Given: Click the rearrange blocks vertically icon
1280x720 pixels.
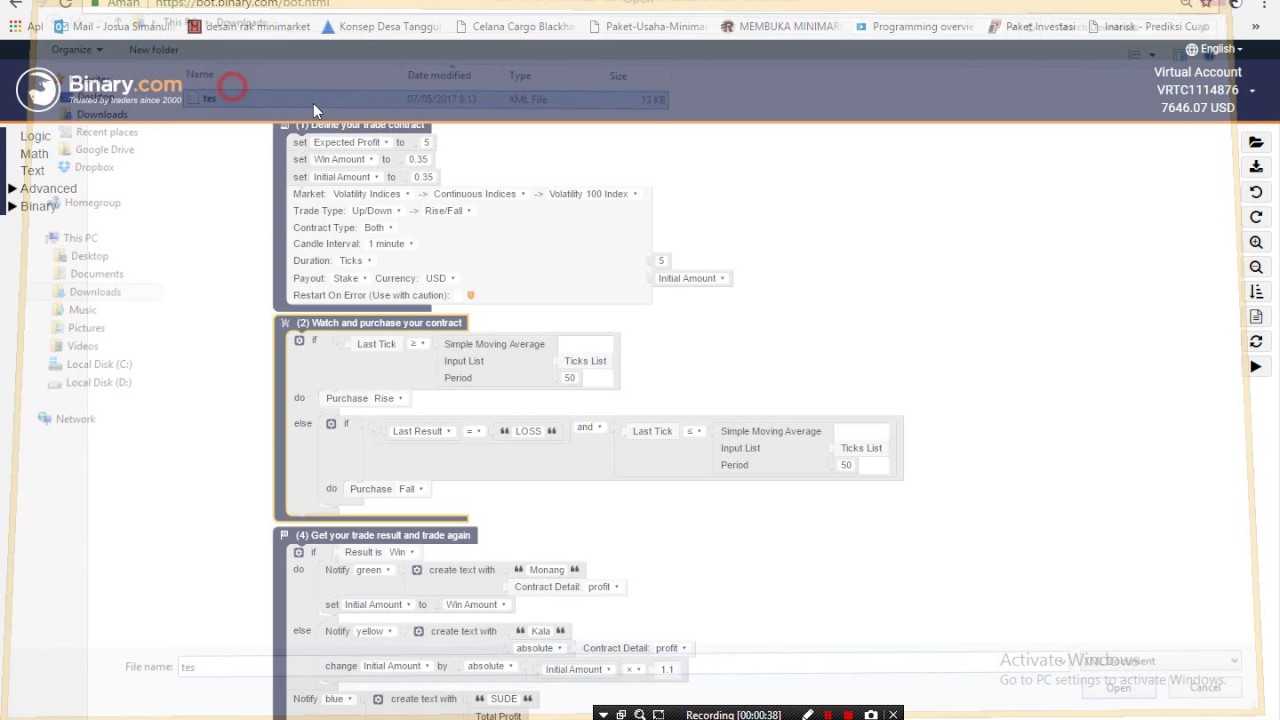Looking at the screenshot, I should [1256, 292].
